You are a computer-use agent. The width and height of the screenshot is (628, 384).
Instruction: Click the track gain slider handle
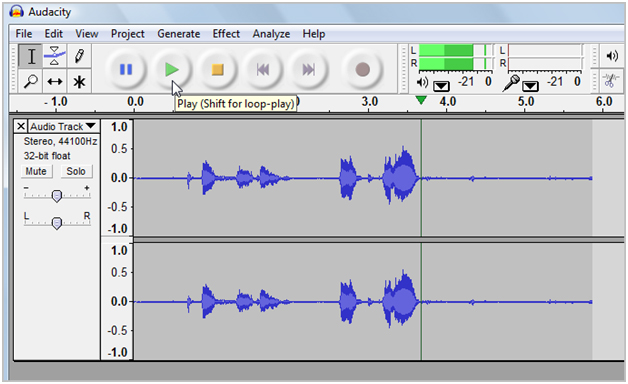point(57,196)
